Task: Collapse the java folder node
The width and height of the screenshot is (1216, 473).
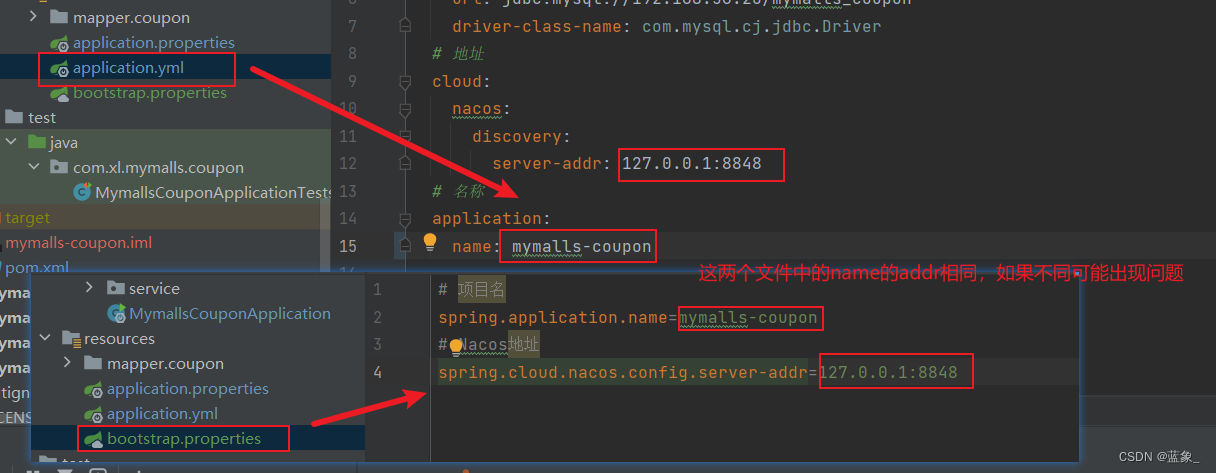Action: coord(11,143)
